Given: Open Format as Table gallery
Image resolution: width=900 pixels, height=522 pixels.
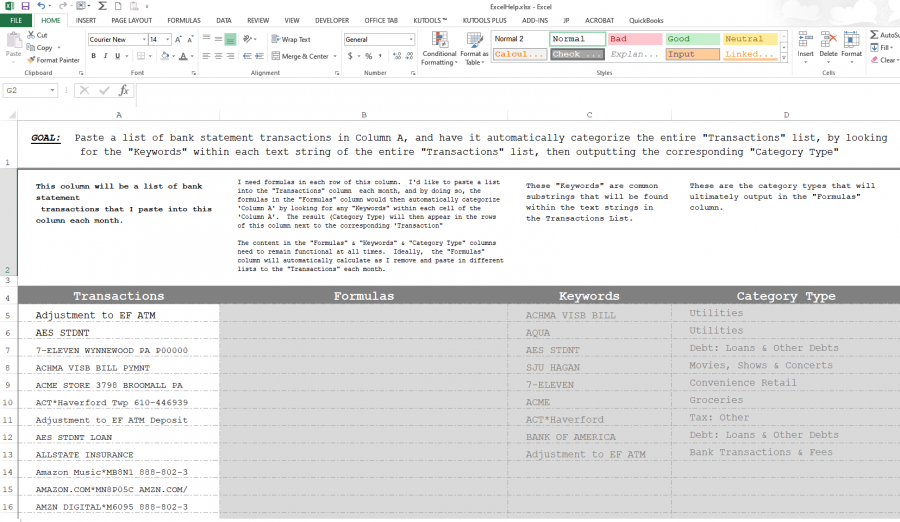Looking at the screenshot, I should (x=474, y=49).
